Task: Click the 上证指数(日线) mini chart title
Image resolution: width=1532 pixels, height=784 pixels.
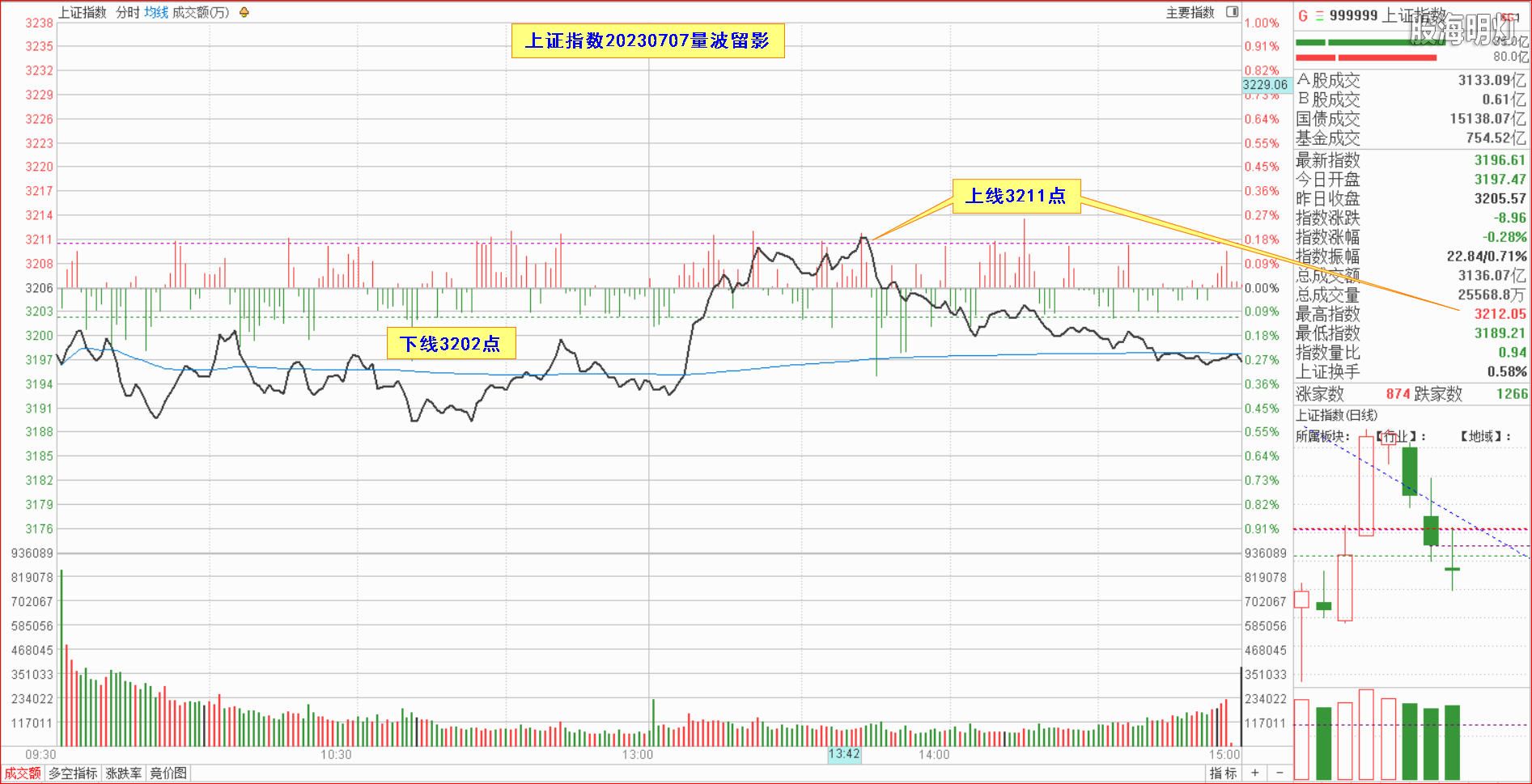Action: pyautogui.click(x=1336, y=415)
